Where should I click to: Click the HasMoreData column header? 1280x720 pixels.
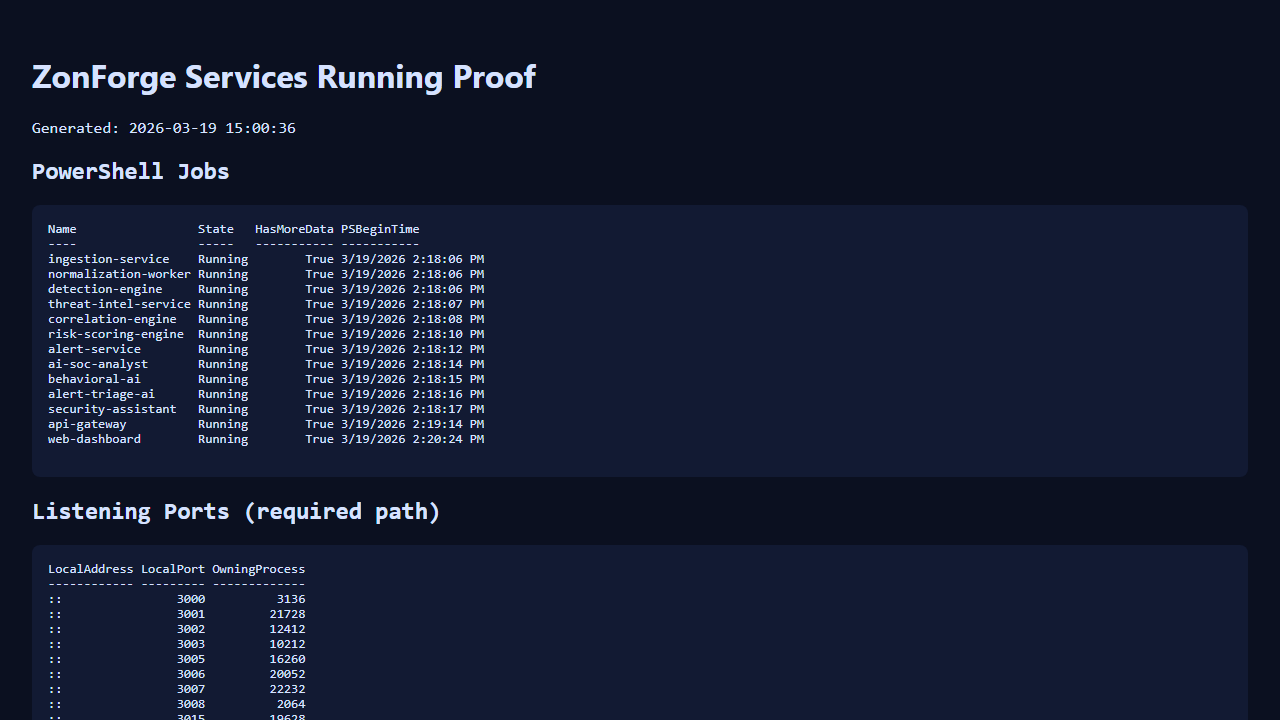(x=294, y=229)
